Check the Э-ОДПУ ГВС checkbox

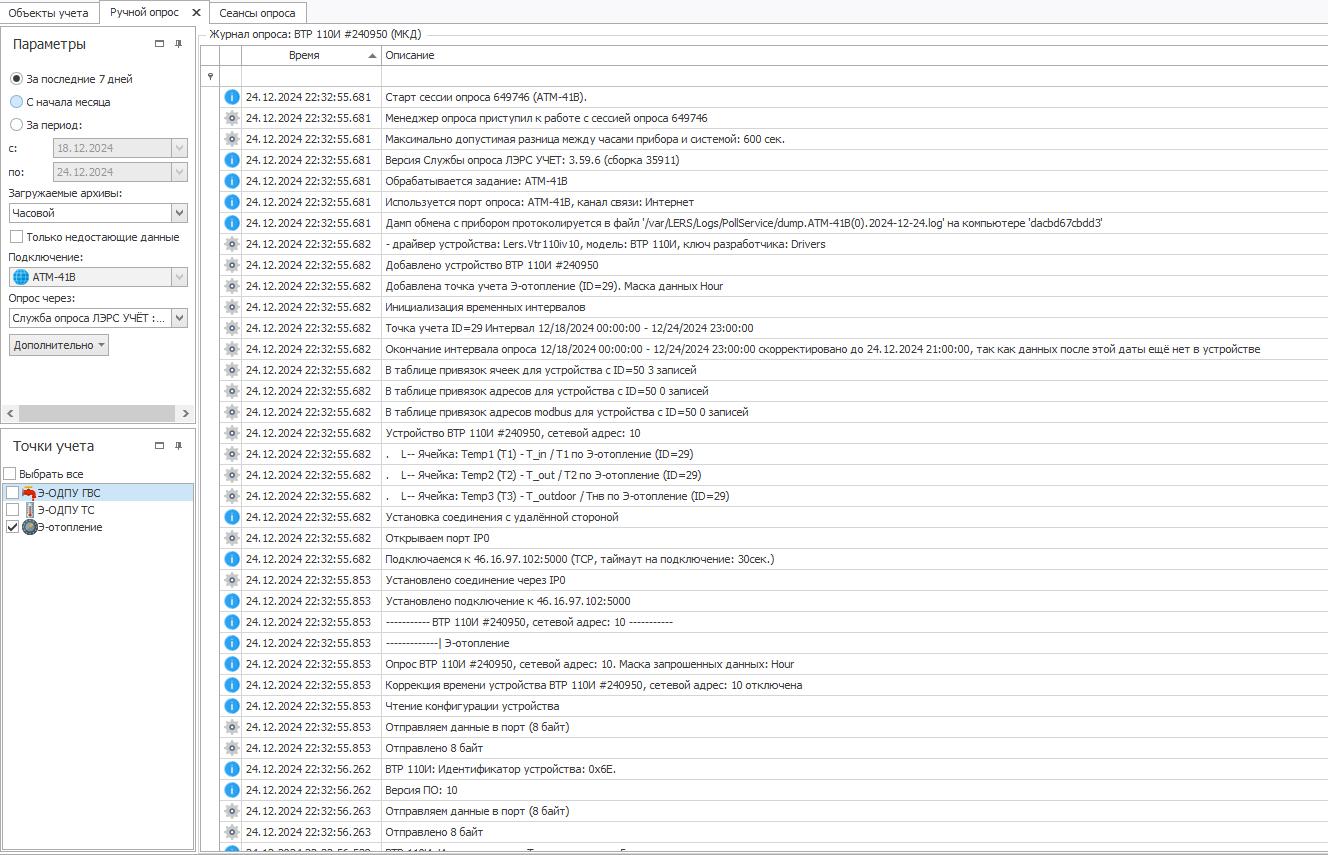click(12, 493)
